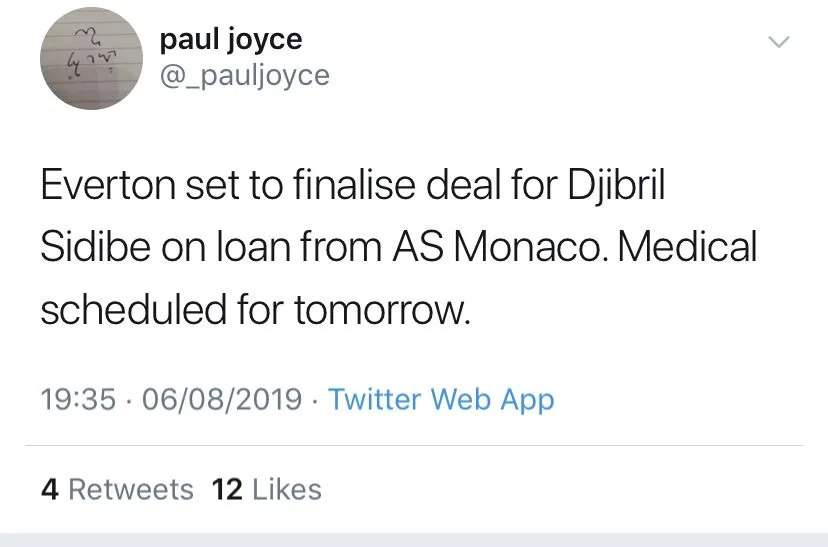Open the @_pauljoyce handle link
Image resolution: width=828 pixels, height=547 pixels.
click(x=244, y=75)
